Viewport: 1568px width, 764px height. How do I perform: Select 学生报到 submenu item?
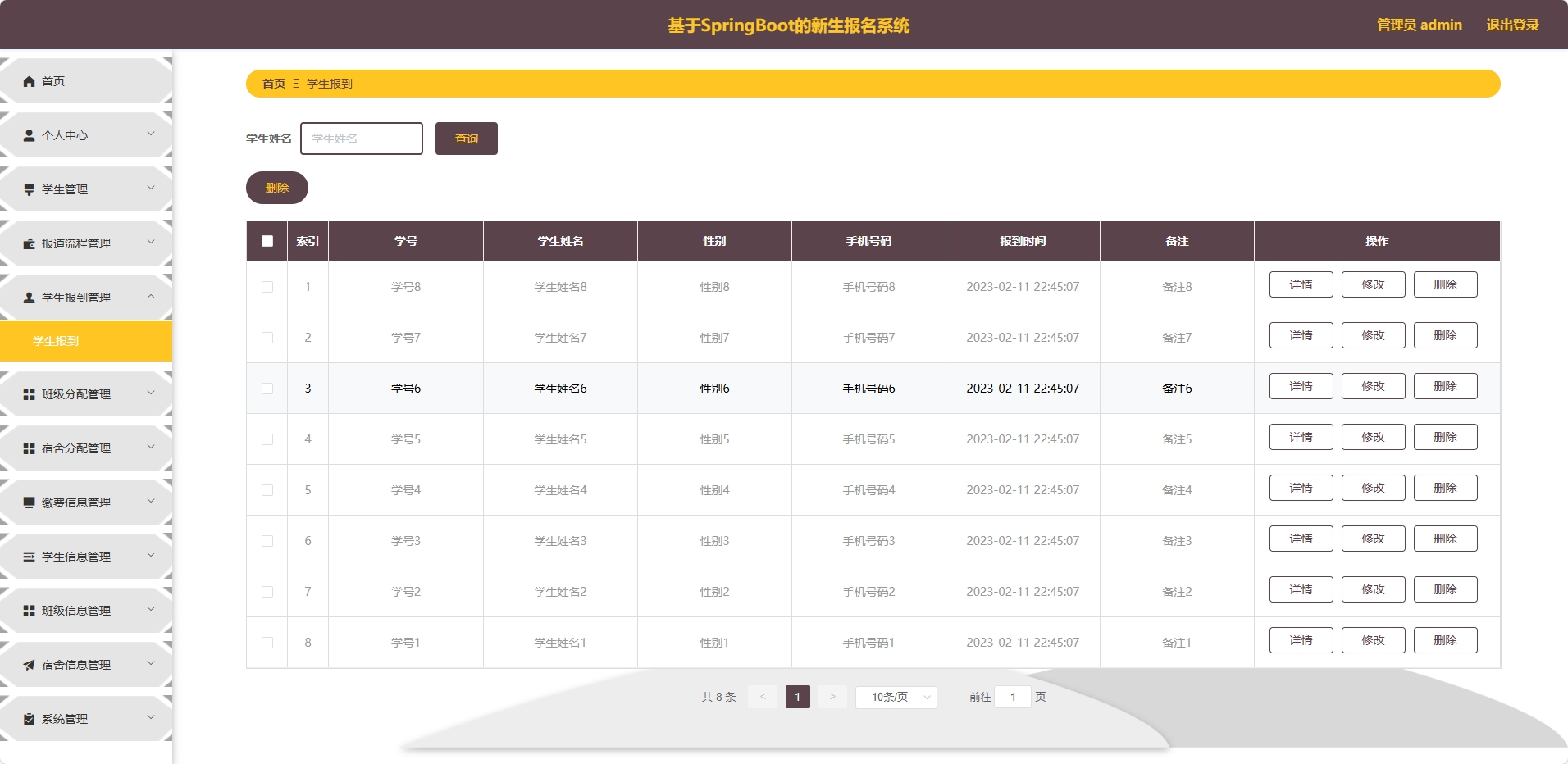tap(86, 341)
